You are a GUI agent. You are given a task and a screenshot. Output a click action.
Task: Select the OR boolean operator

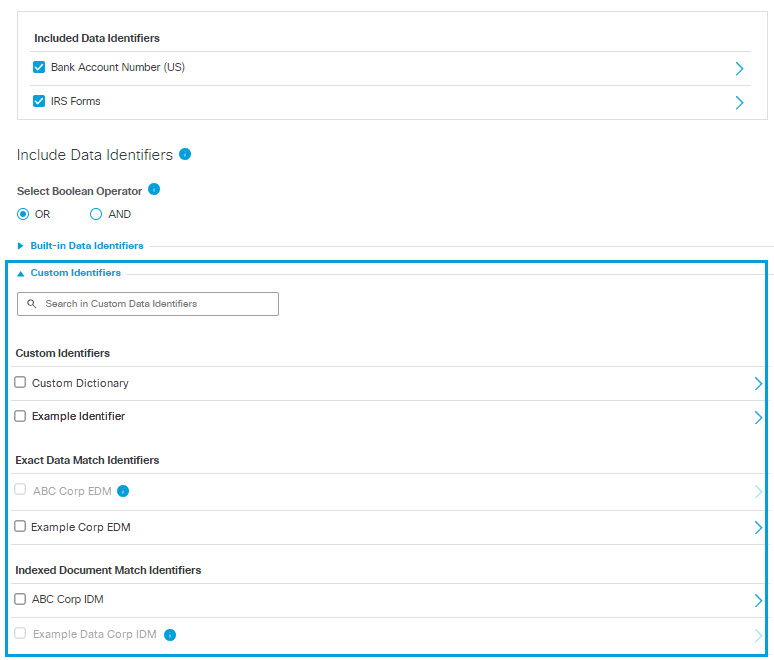point(23,214)
